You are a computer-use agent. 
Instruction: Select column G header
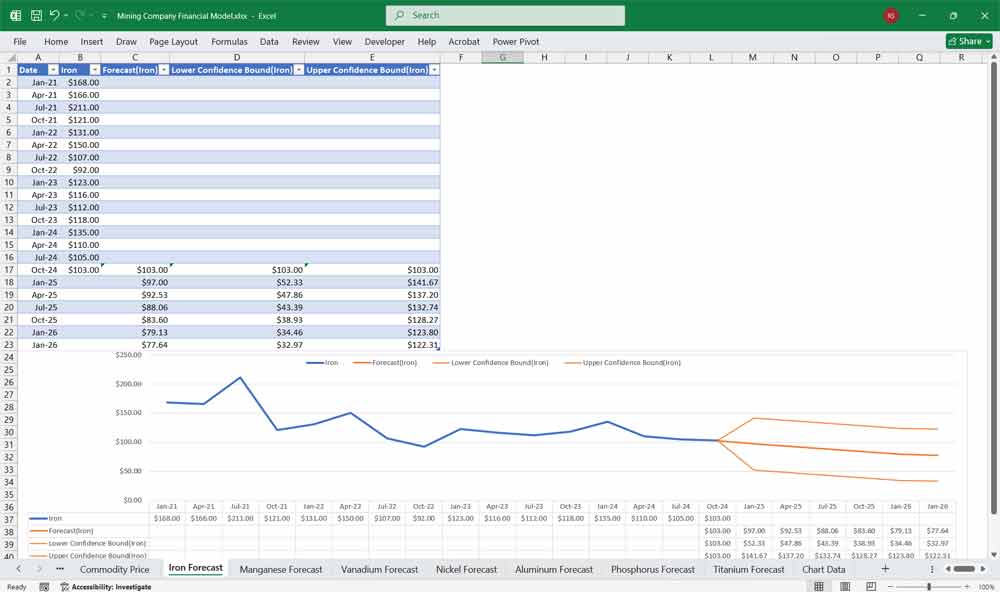503,57
